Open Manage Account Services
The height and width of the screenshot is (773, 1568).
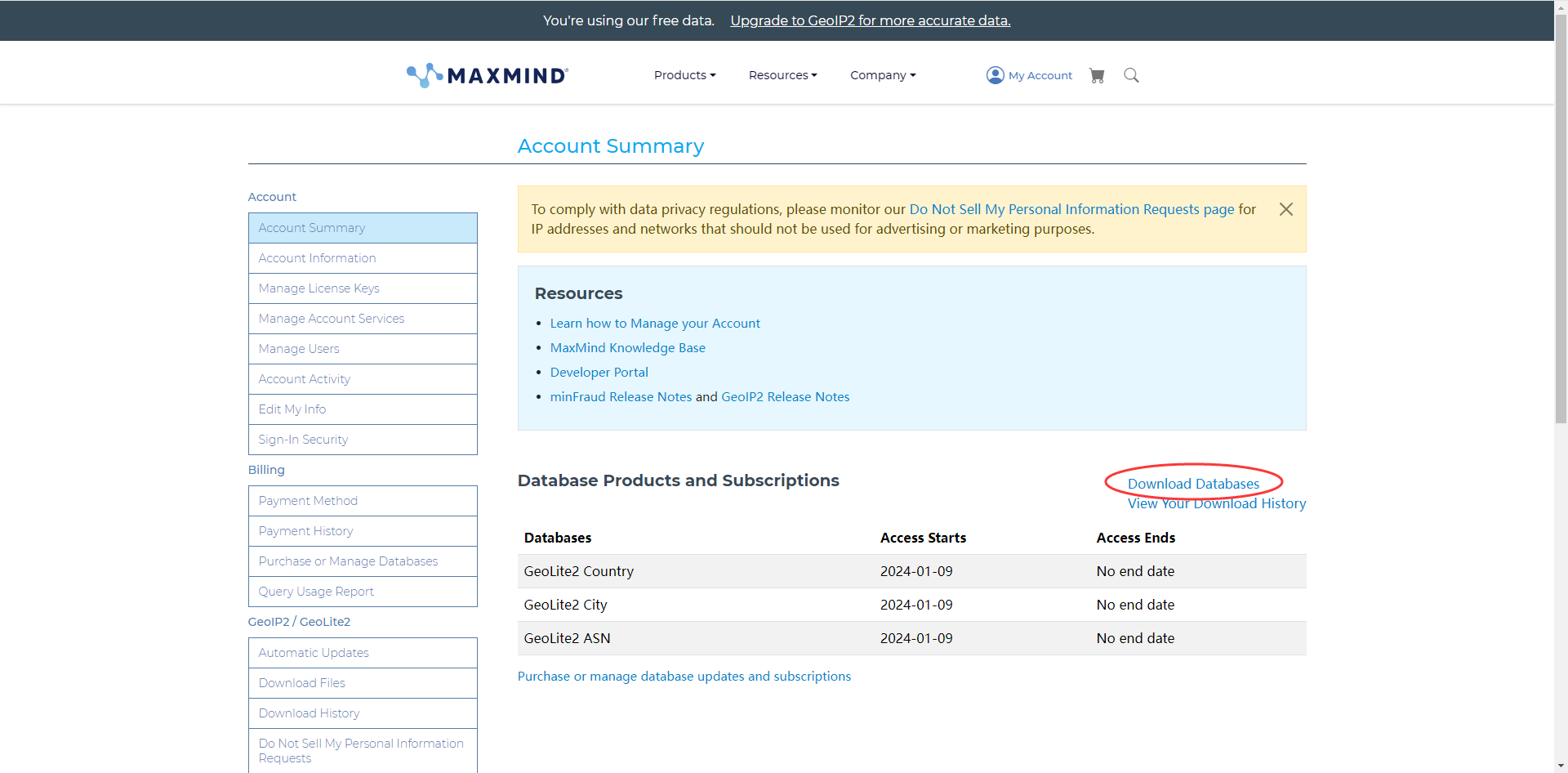coord(363,319)
